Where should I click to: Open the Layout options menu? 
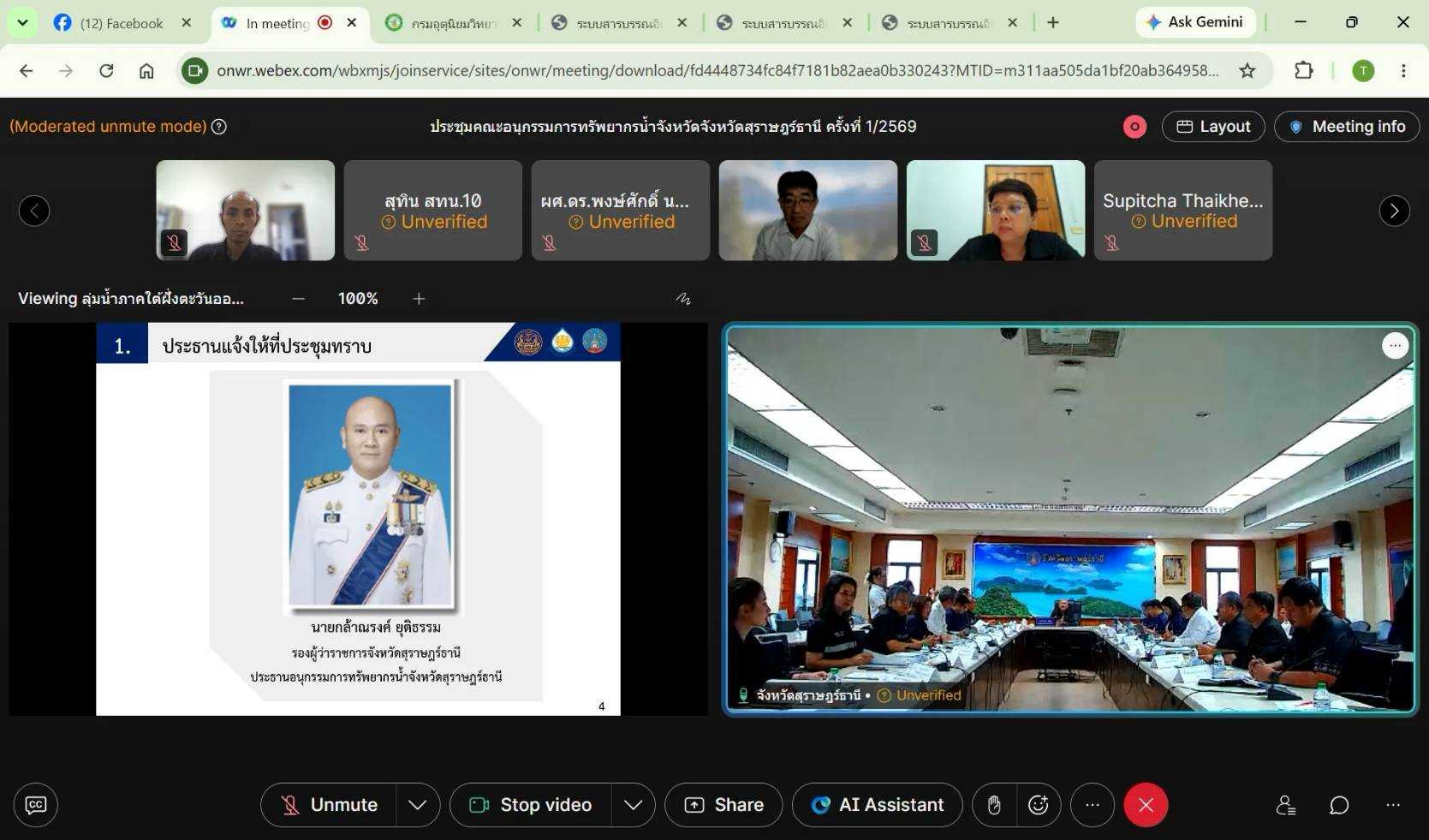1213,127
